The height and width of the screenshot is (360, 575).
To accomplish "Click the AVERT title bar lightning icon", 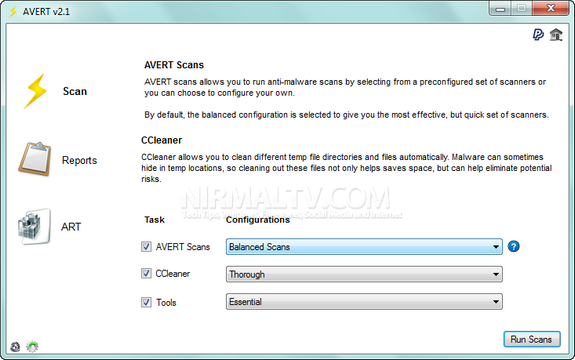I will 13,12.
